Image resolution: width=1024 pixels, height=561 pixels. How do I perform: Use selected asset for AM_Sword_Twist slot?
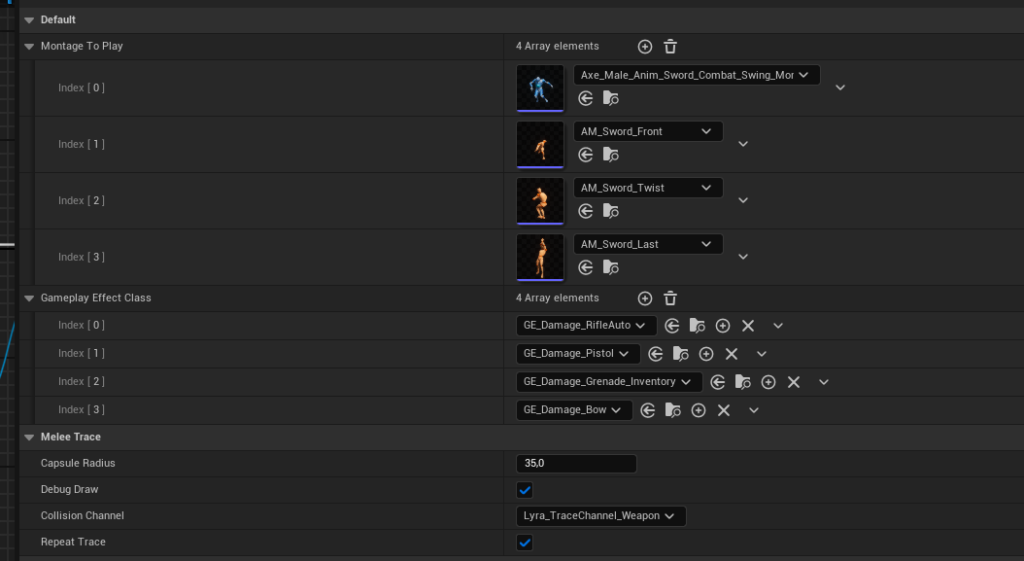(586, 211)
